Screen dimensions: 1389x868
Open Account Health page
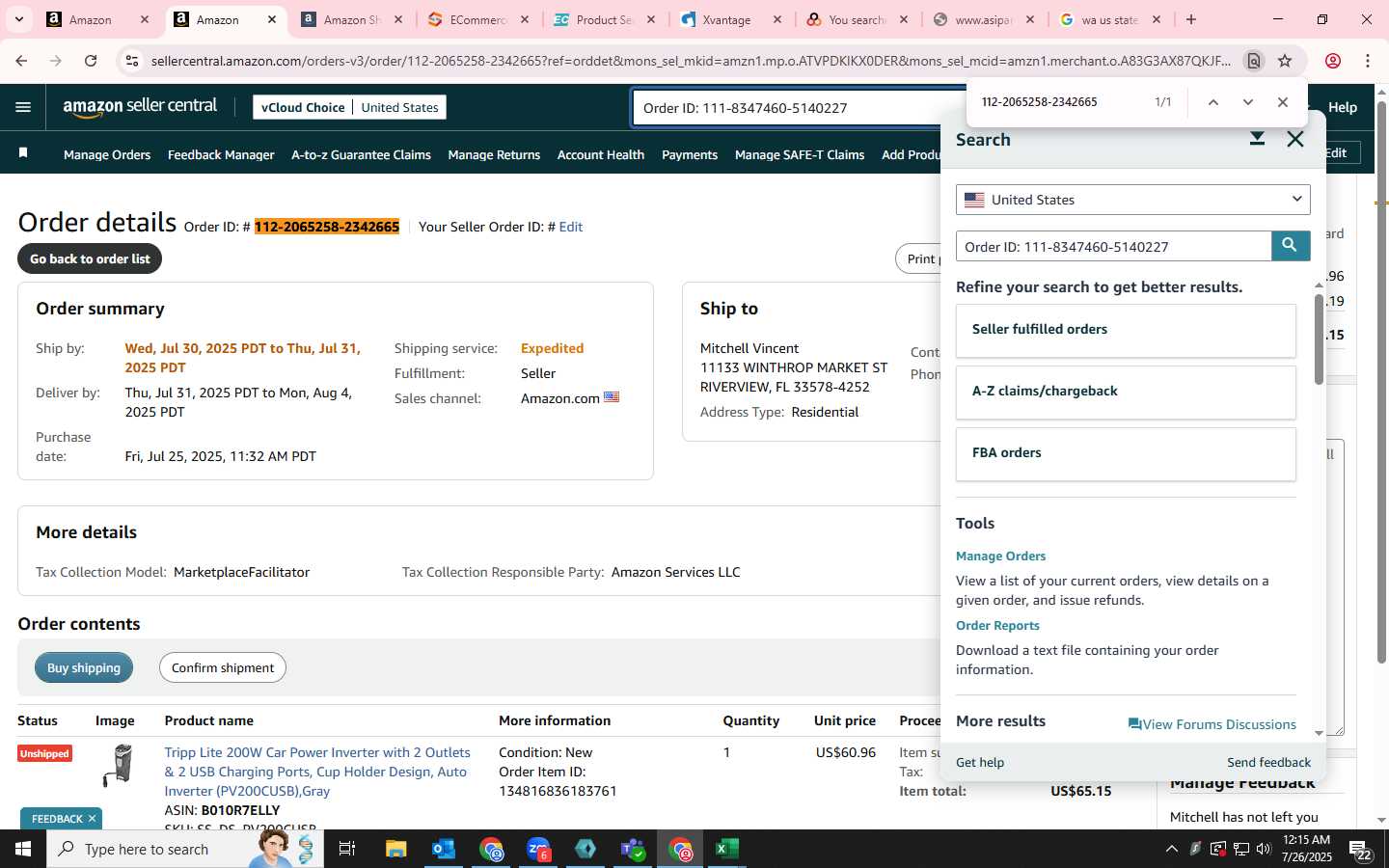(600, 154)
